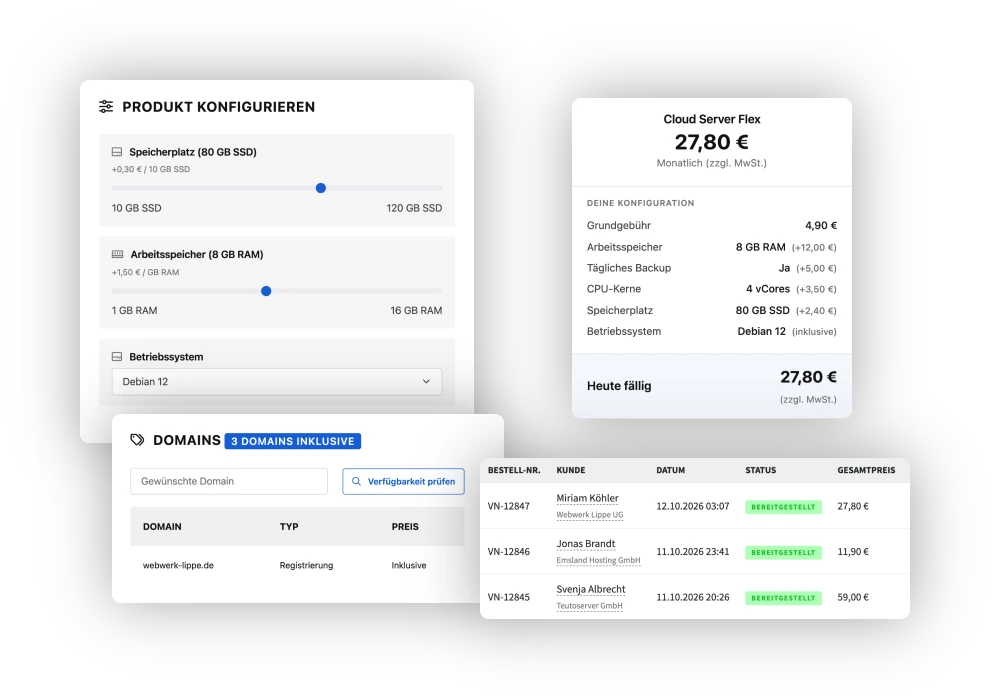The height and width of the screenshot is (700, 1000).
Task: Click the Gesamtpreis column header
Action: point(866,470)
